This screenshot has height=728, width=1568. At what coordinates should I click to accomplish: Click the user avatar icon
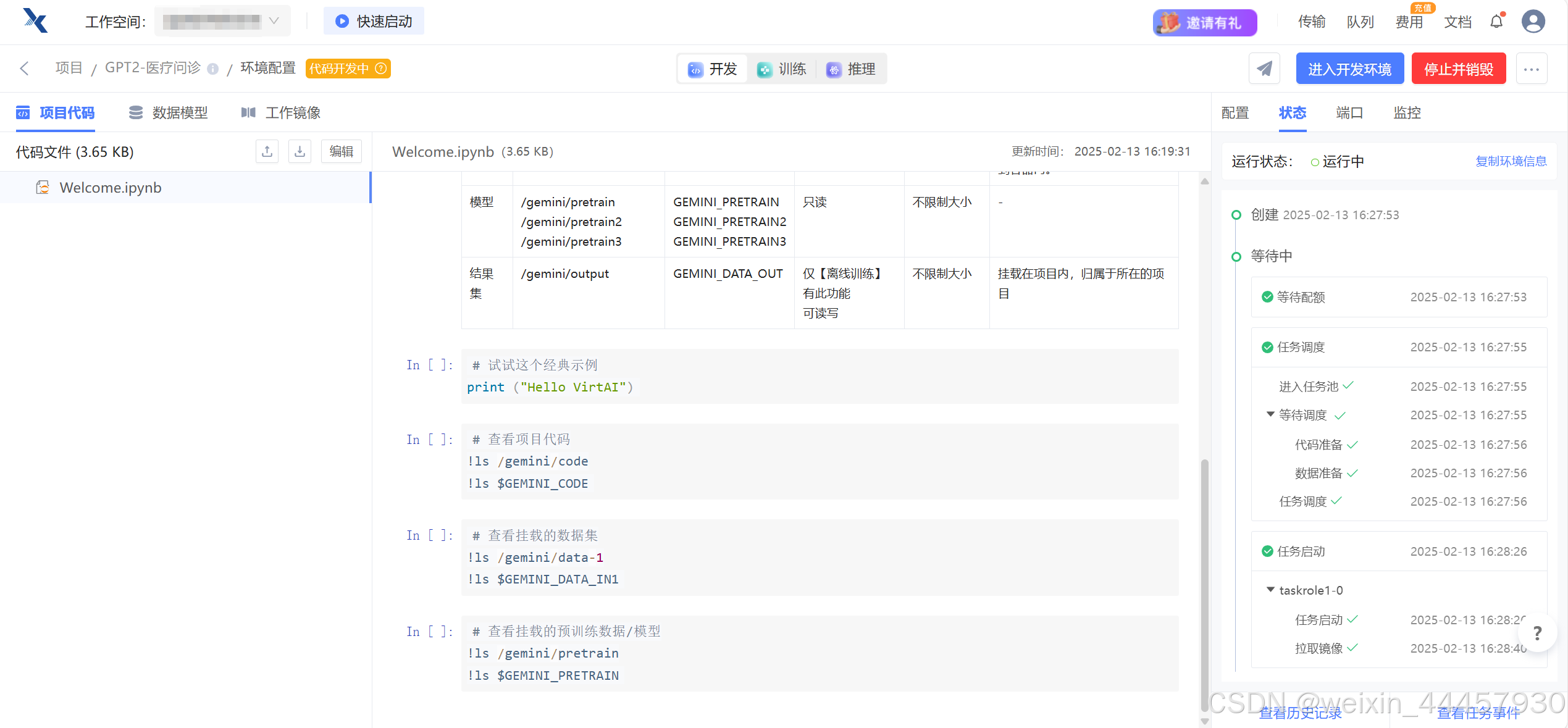1533,22
